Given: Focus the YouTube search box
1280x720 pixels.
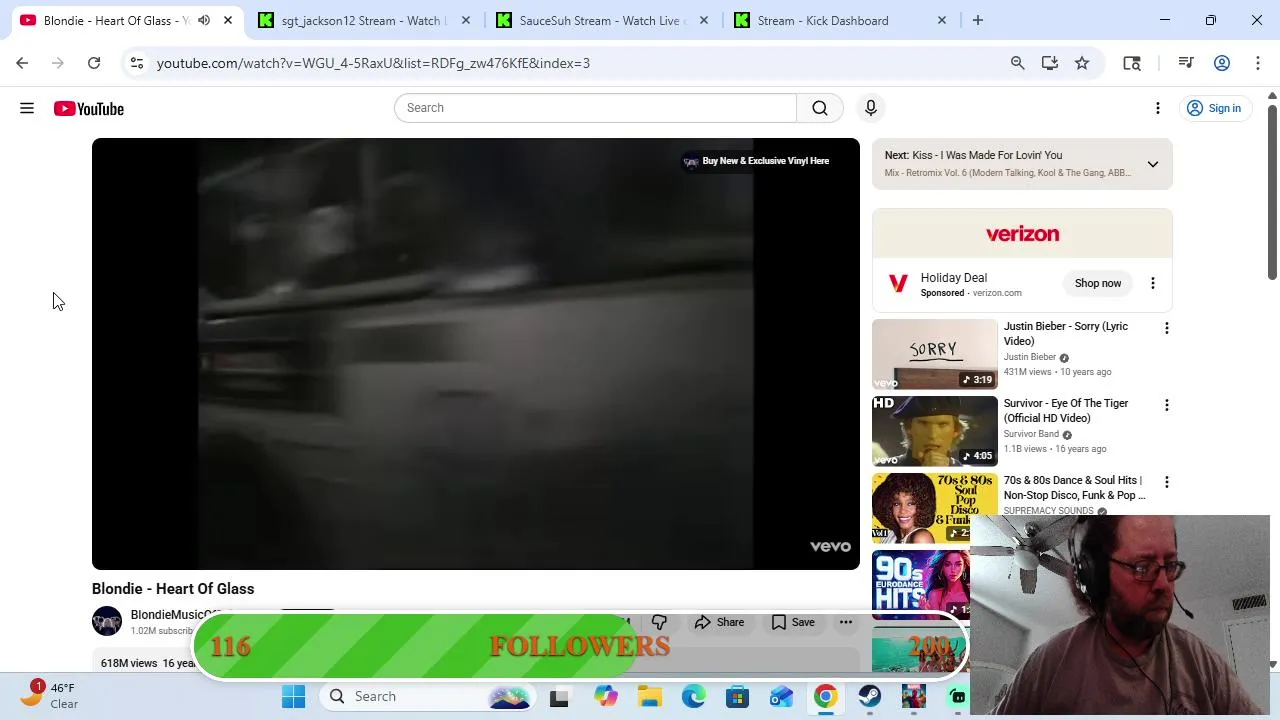Looking at the screenshot, I should pos(596,108).
